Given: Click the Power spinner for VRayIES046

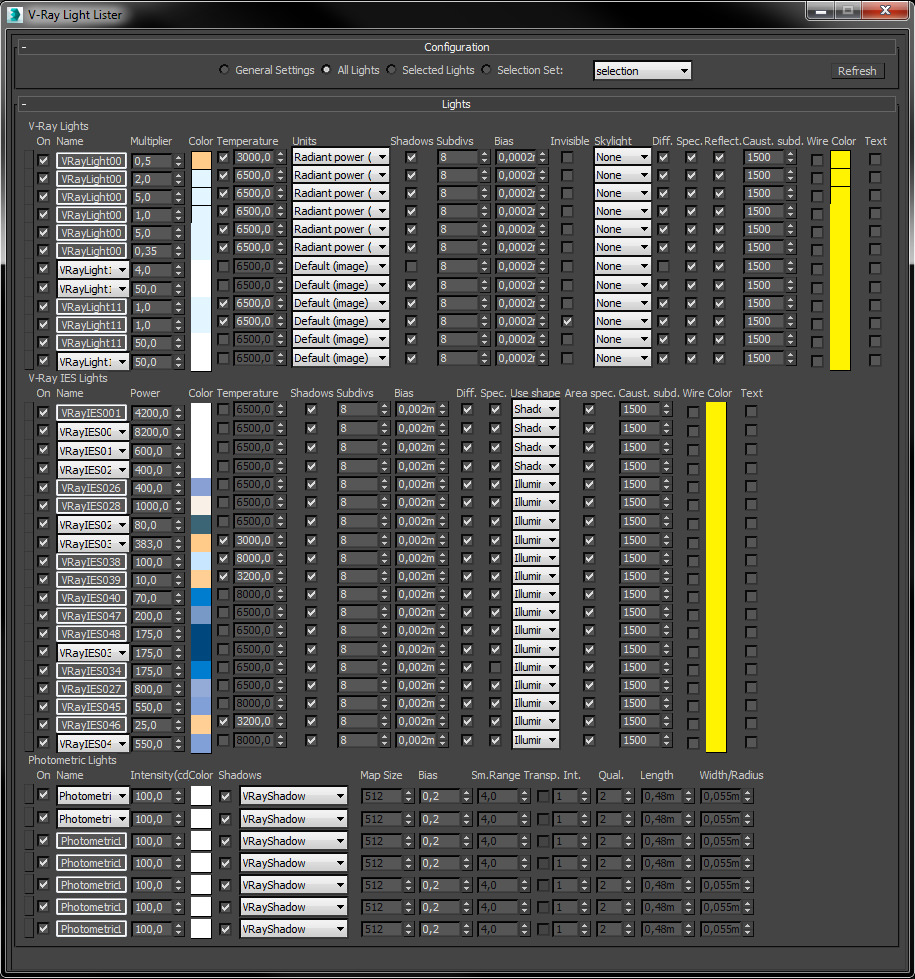Looking at the screenshot, I should [x=179, y=725].
